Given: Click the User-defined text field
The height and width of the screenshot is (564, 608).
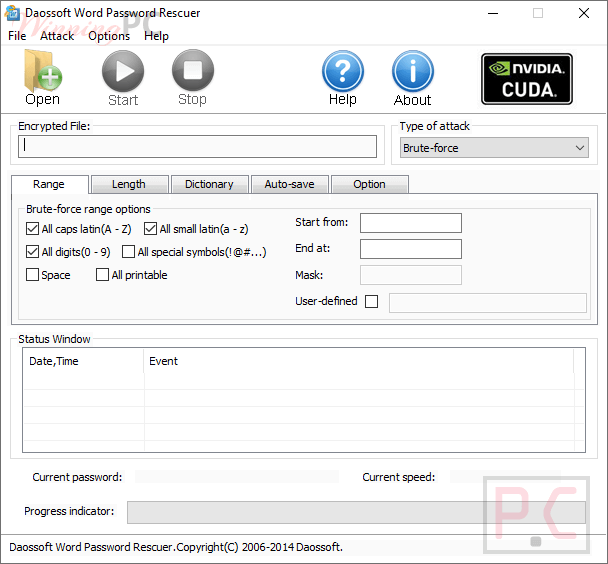Looking at the screenshot, I should (488, 303).
